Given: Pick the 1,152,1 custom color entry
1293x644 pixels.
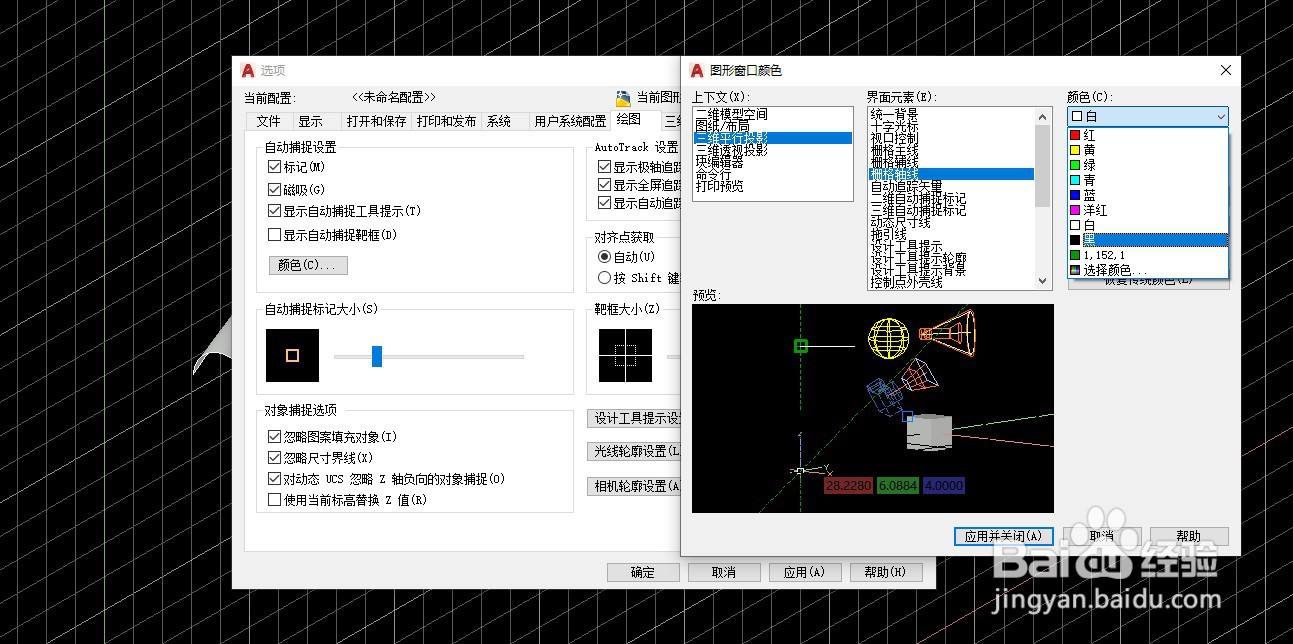Looking at the screenshot, I should tap(1148, 255).
